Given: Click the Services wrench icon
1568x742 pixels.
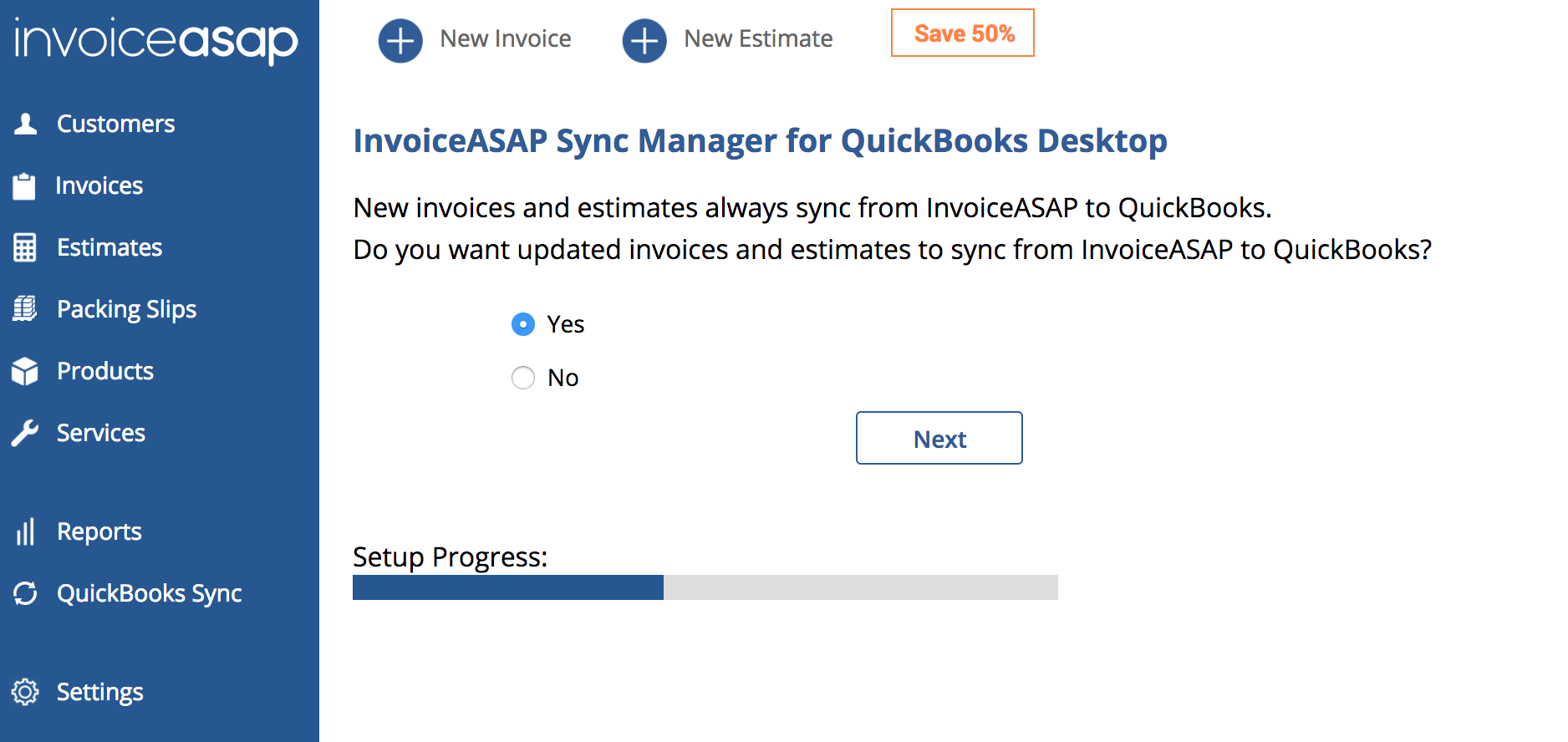Looking at the screenshot, I should pos(25,433).
